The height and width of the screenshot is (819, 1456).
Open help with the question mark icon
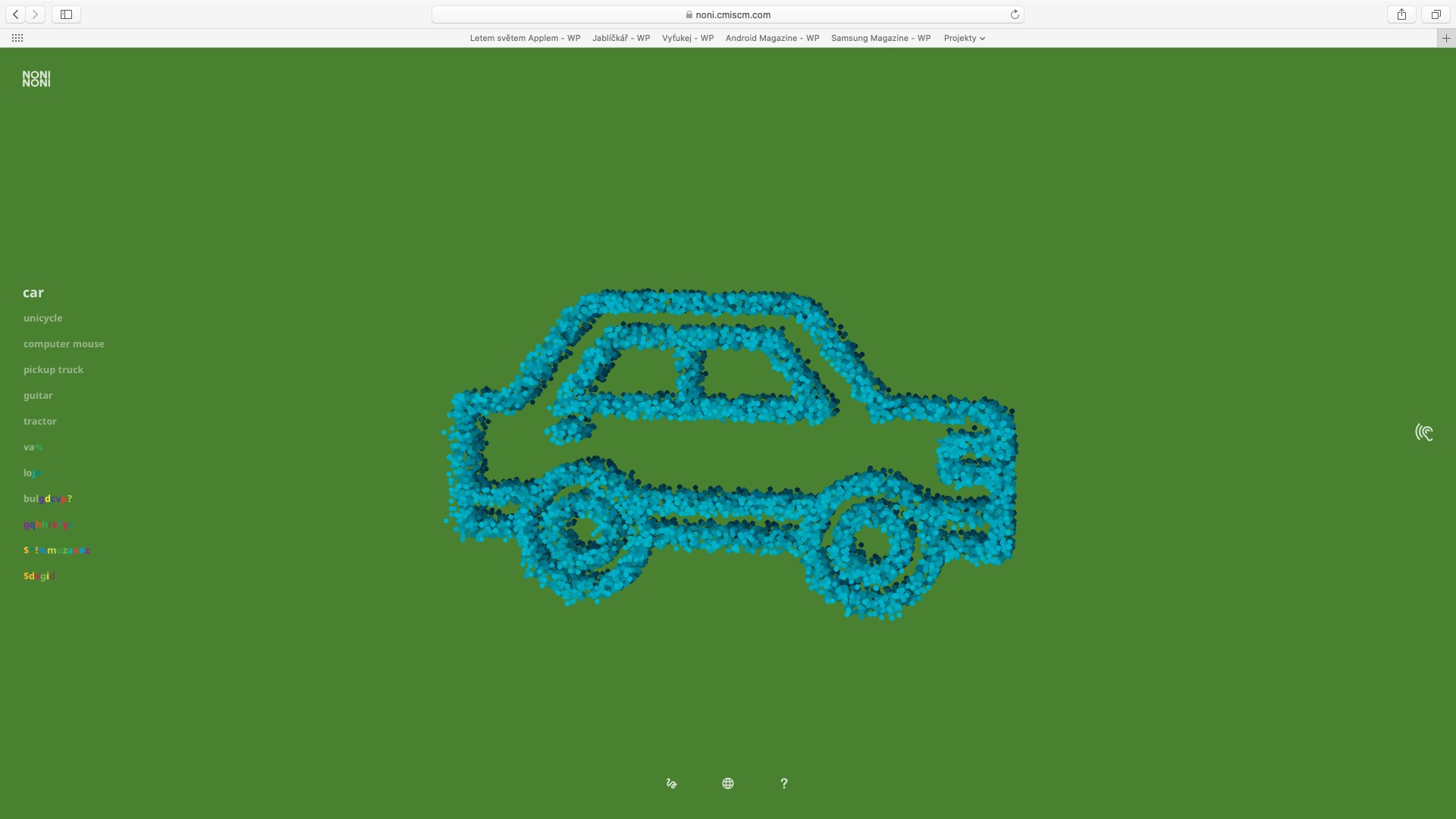[x=784, y=783]
